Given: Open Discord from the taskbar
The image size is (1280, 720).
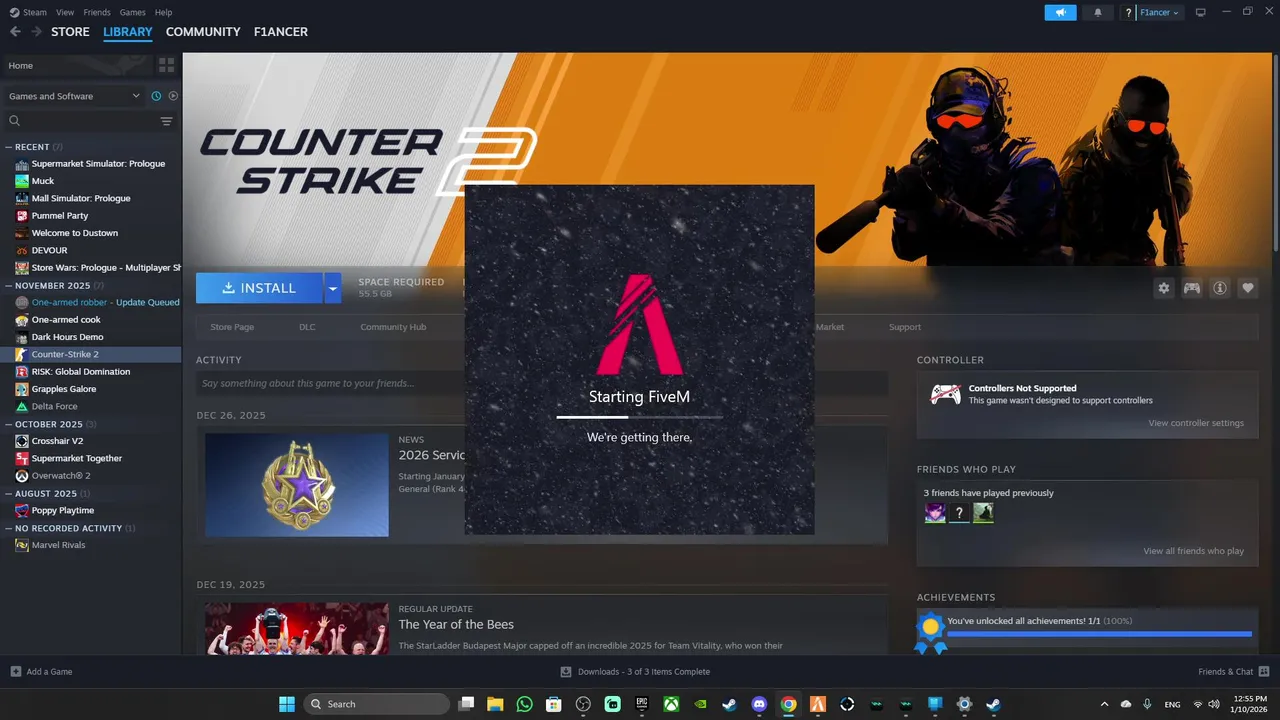Looking at the screenshot, I should 759,704.
